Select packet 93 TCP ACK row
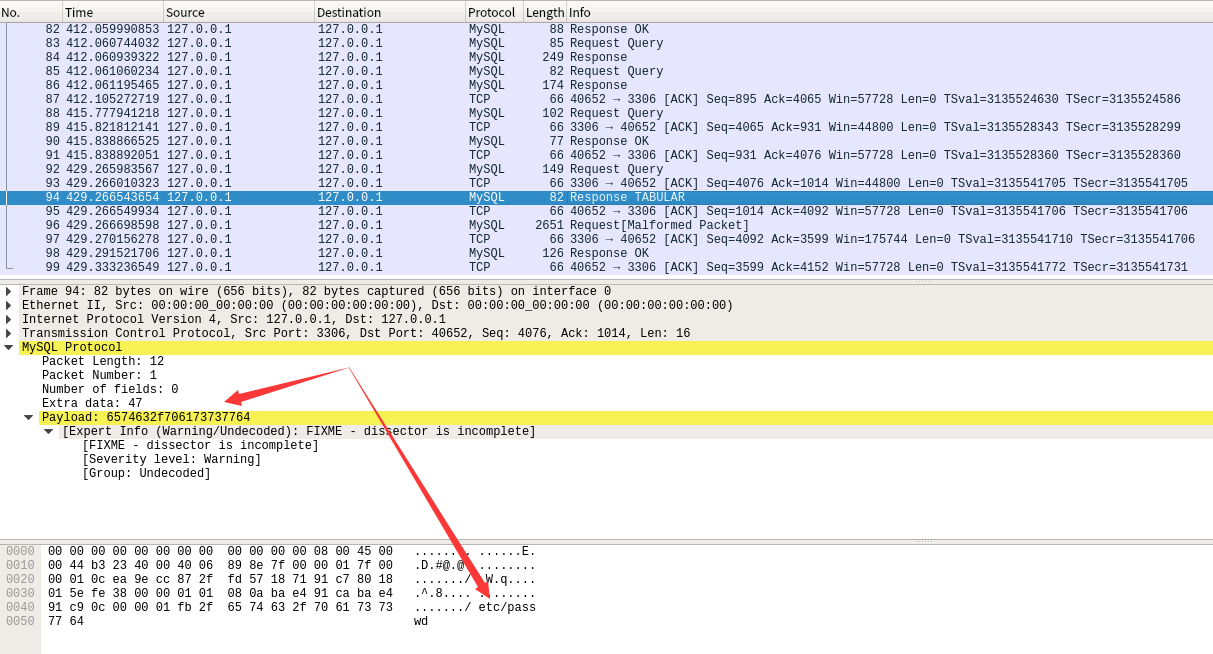 [606, 184]
